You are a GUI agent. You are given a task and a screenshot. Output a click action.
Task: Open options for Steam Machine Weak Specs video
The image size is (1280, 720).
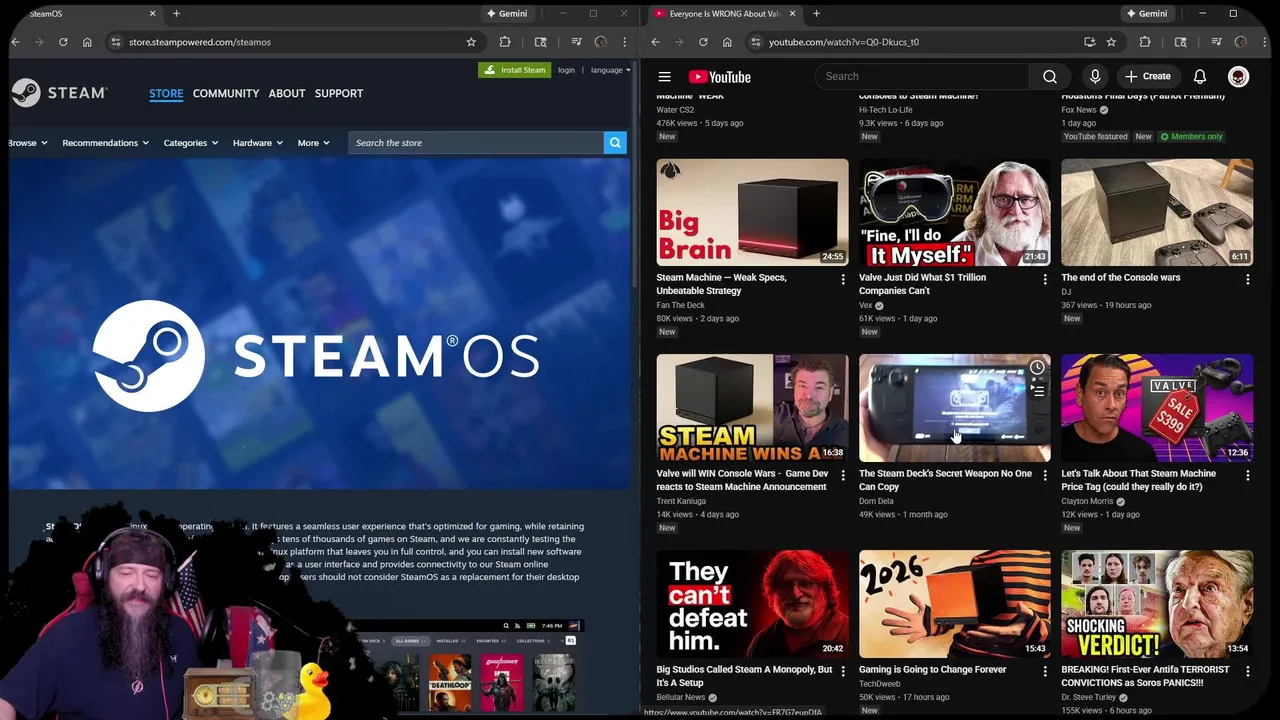843,280
